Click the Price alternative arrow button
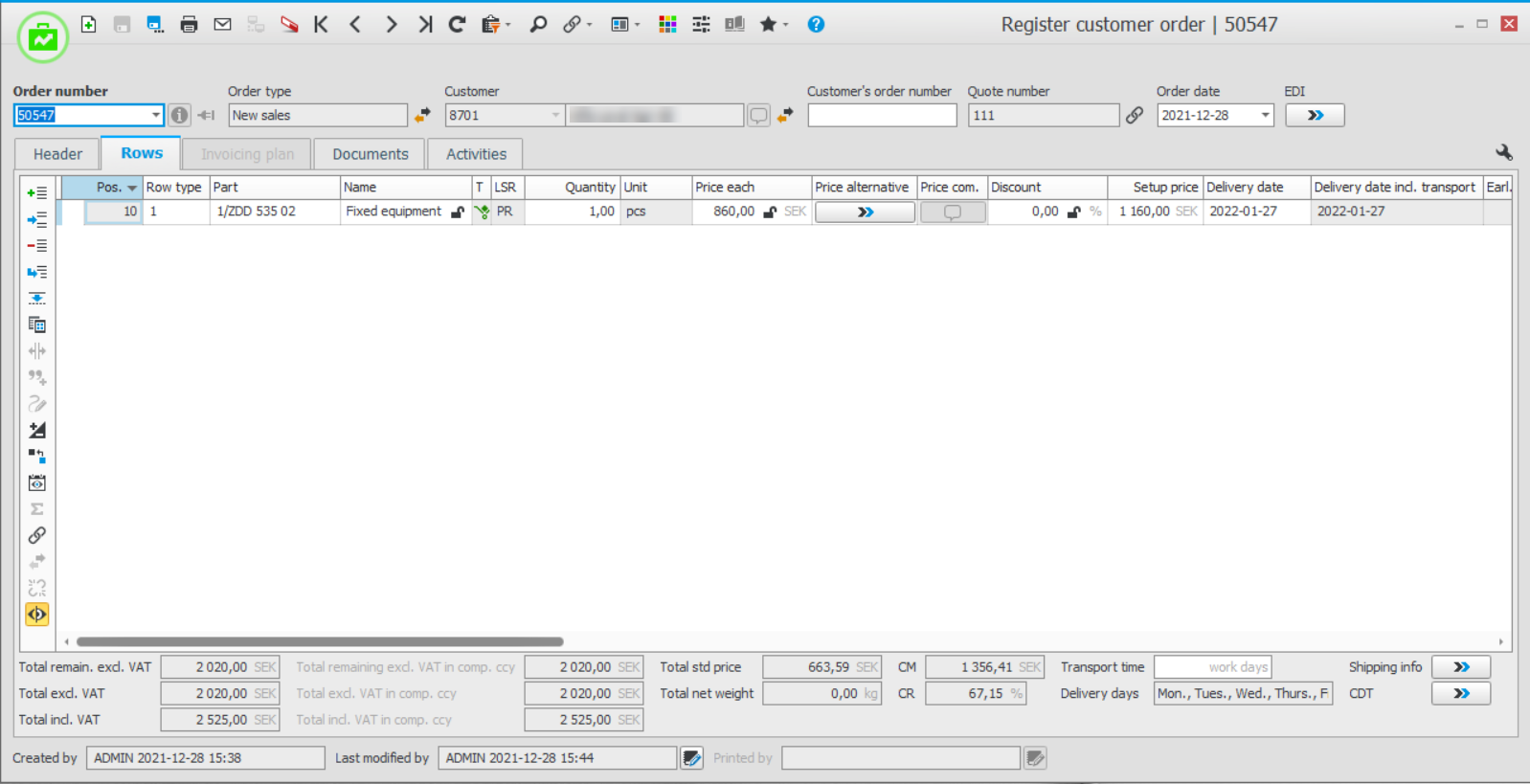 865,213
